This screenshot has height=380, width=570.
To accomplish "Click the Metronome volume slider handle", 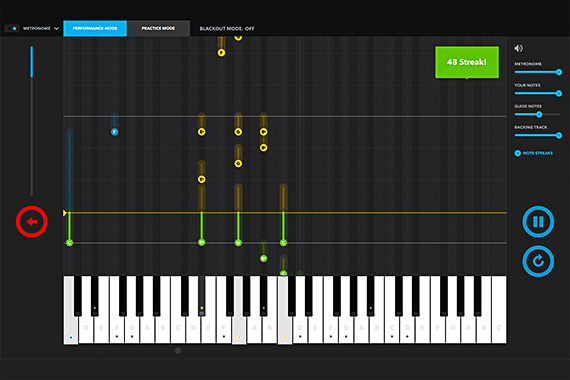I will coord(559,72).
